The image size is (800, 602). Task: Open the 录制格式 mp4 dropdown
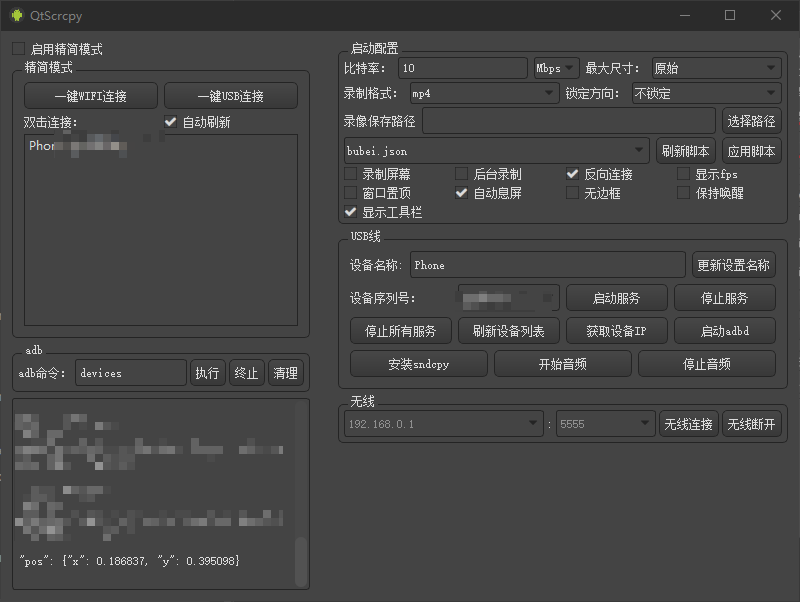click(484, 94)
